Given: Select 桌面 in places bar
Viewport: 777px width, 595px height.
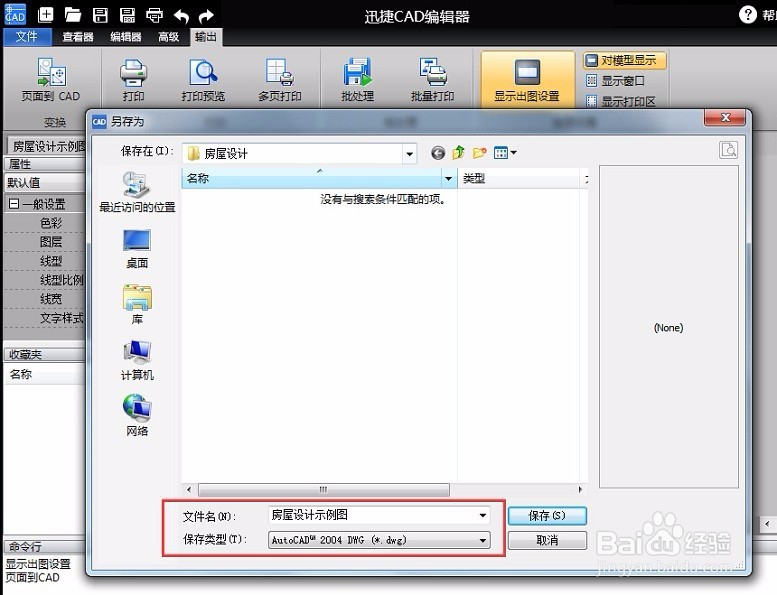Looking at the screenshot, I should (x=137, y=249).
